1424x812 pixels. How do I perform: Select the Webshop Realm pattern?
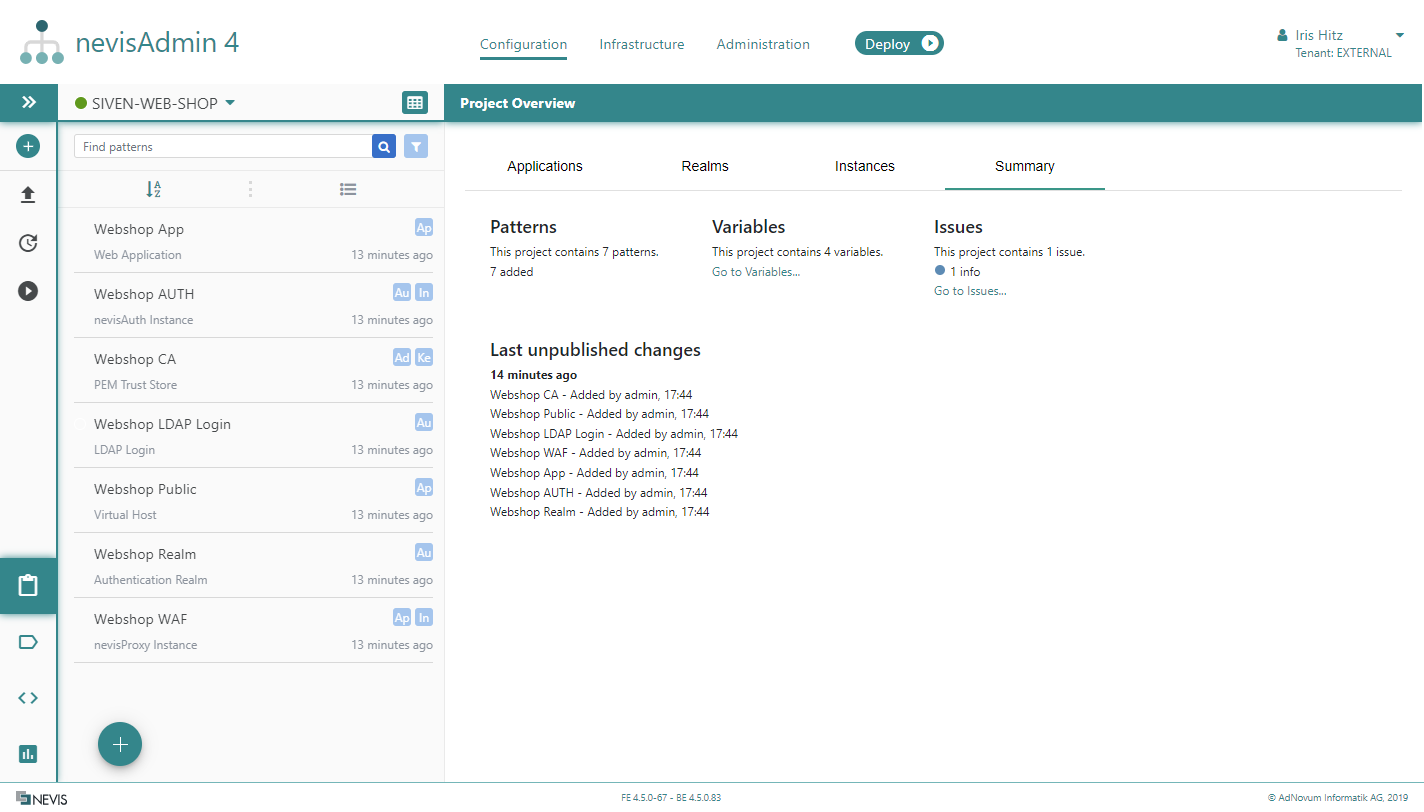coord(253,565)
